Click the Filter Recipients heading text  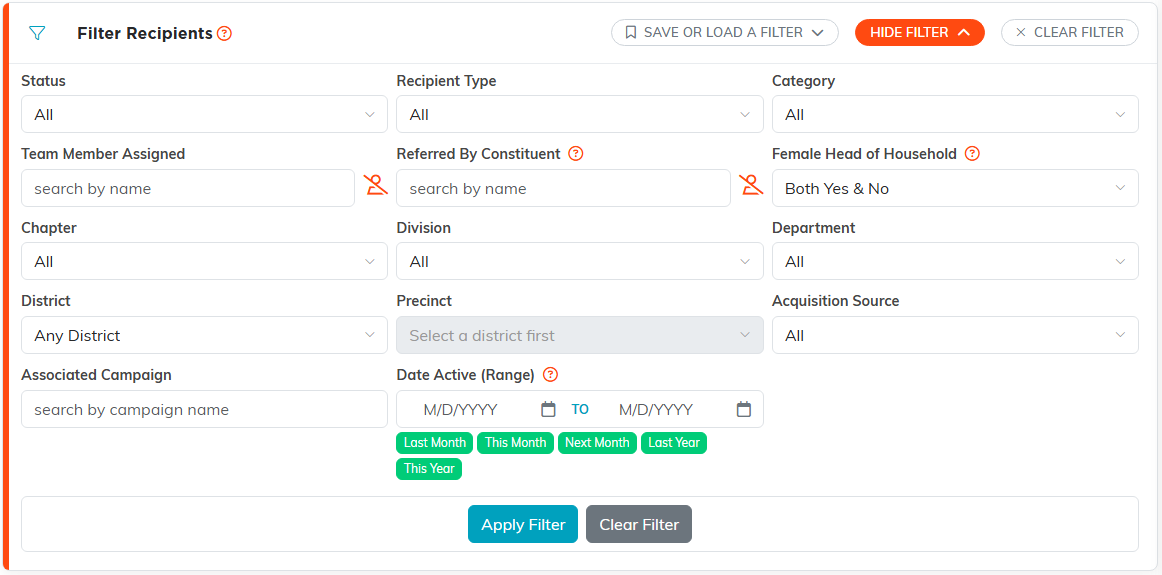point(145,33)
